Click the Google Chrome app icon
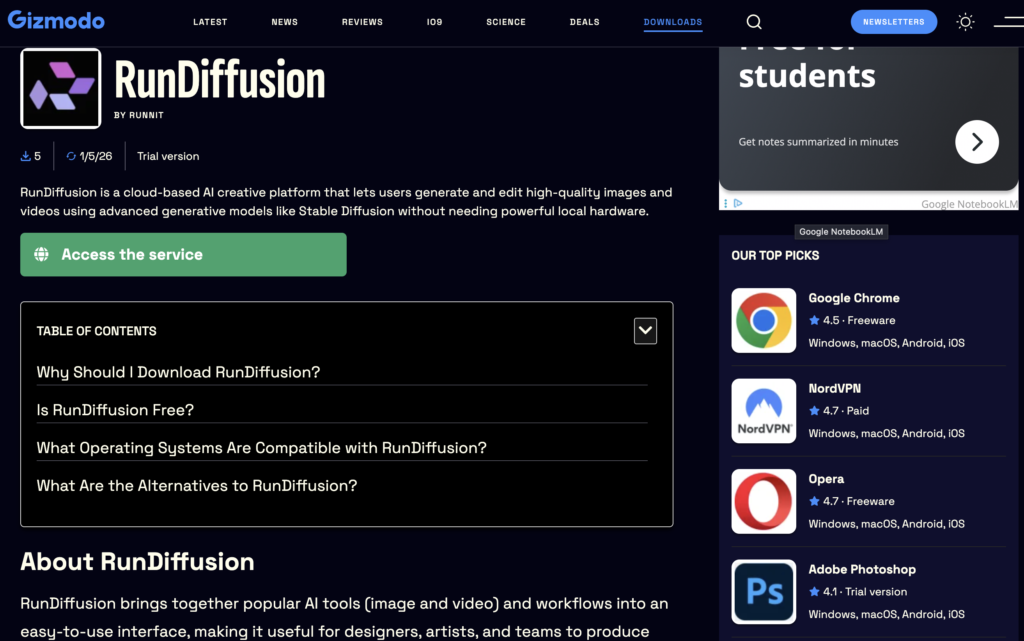The image size is (1024, 641). tap(763, 320)
